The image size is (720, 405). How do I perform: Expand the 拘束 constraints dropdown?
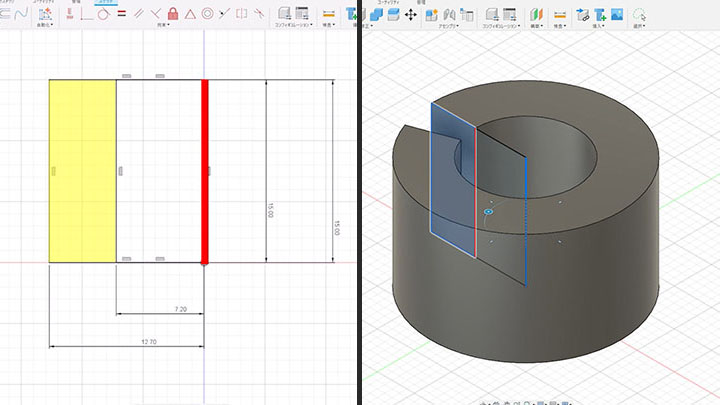(163, 25)
